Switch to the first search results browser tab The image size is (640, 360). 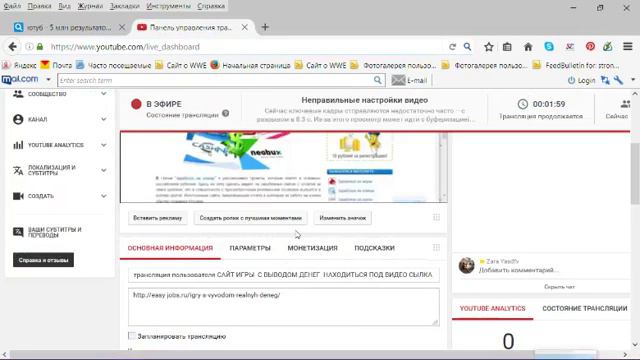69,27
